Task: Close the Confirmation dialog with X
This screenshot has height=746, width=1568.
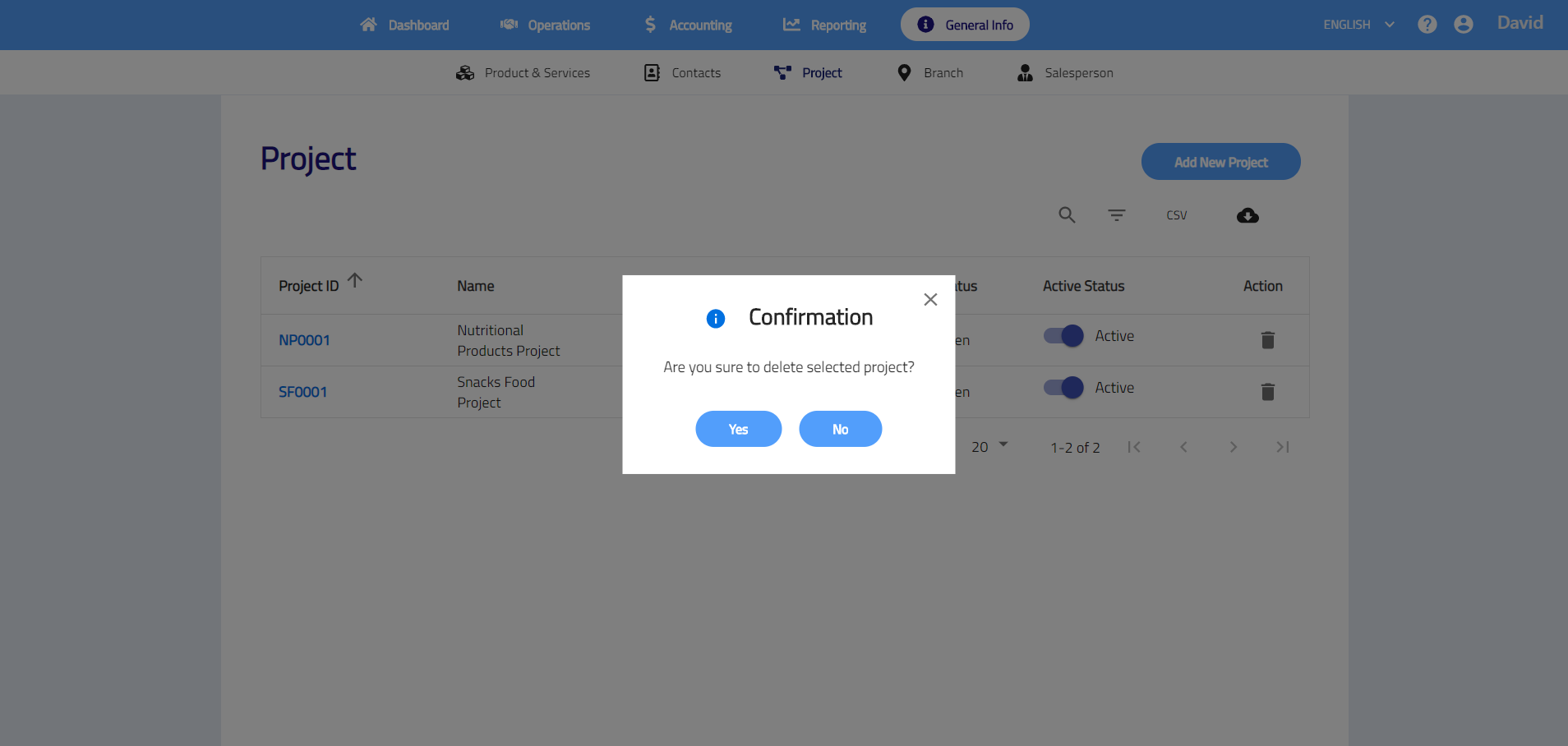Action: (x=930, y=300)
